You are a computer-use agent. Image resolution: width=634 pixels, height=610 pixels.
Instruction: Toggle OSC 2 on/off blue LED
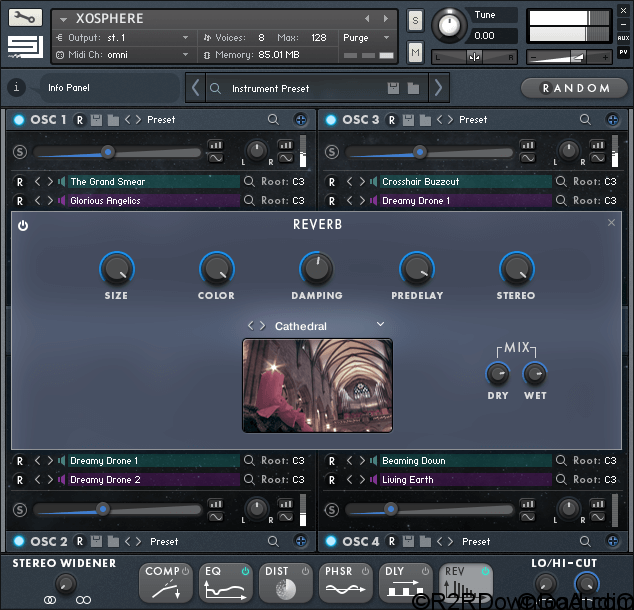tap(19, 541)
